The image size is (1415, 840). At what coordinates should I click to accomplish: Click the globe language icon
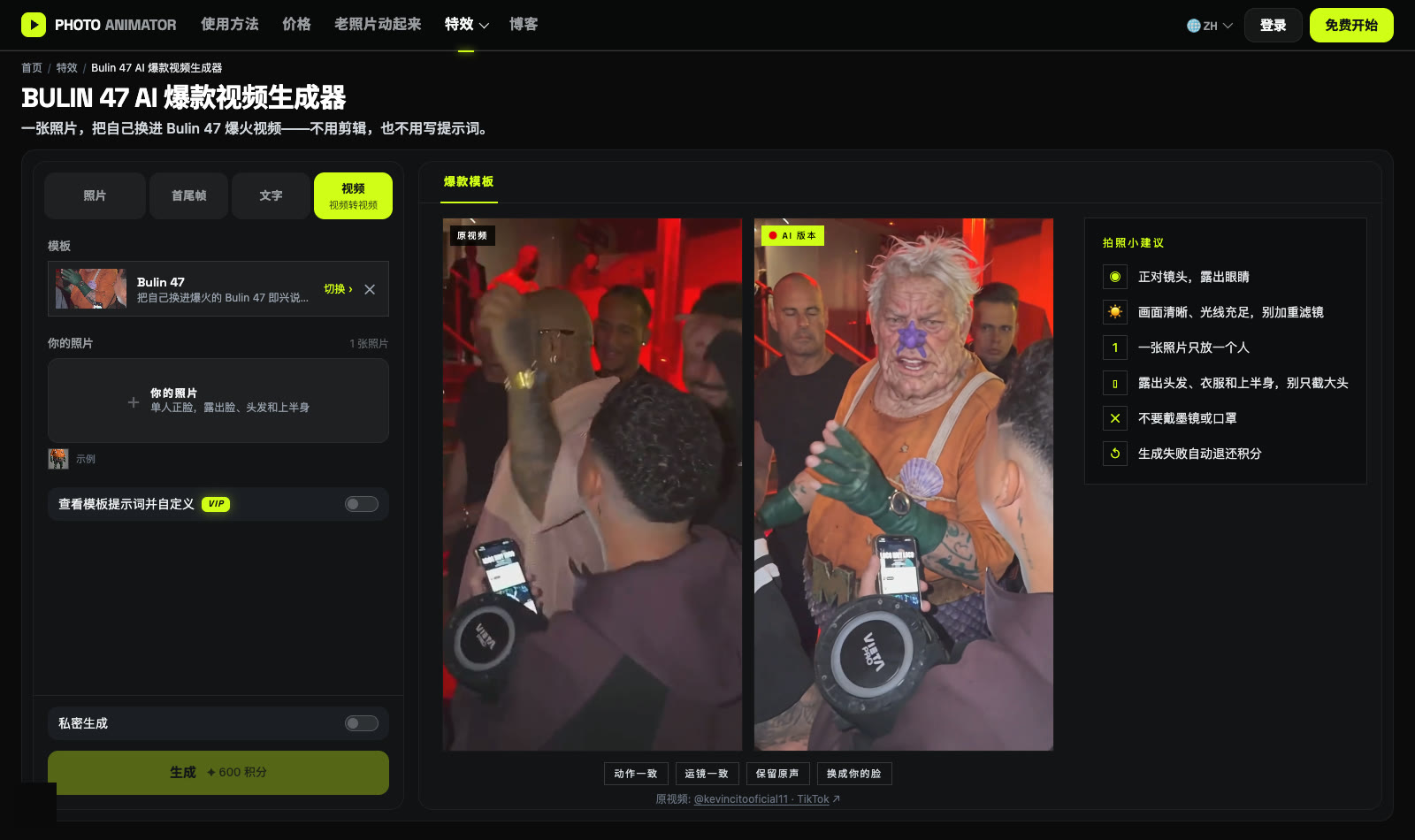[1193, 26]
